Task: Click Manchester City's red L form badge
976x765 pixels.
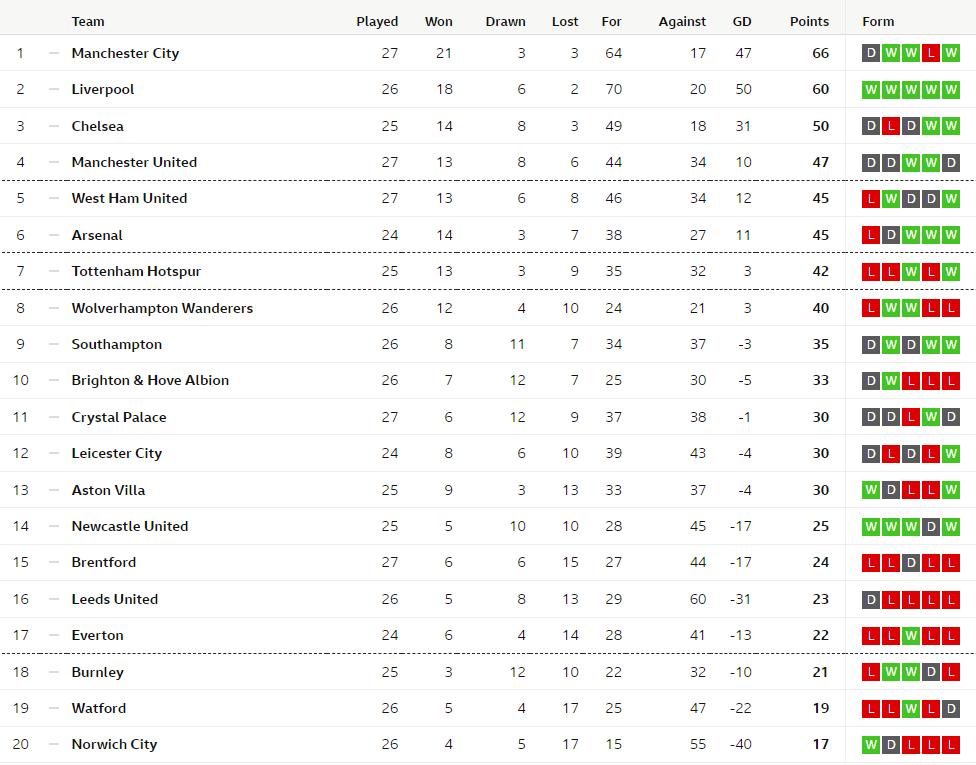Action: coord(930,53)
